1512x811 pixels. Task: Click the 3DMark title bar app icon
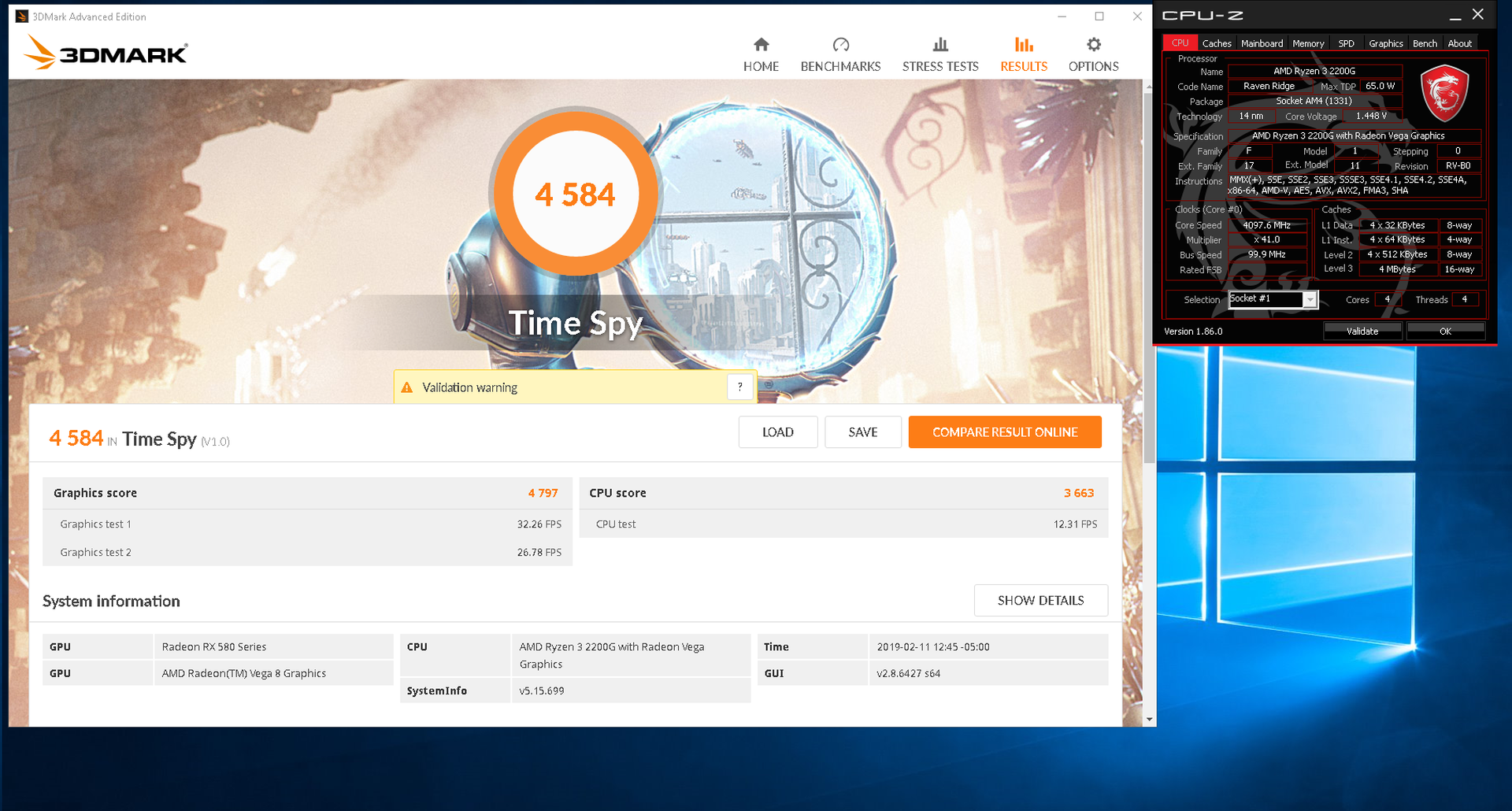(x=22, y=16)
